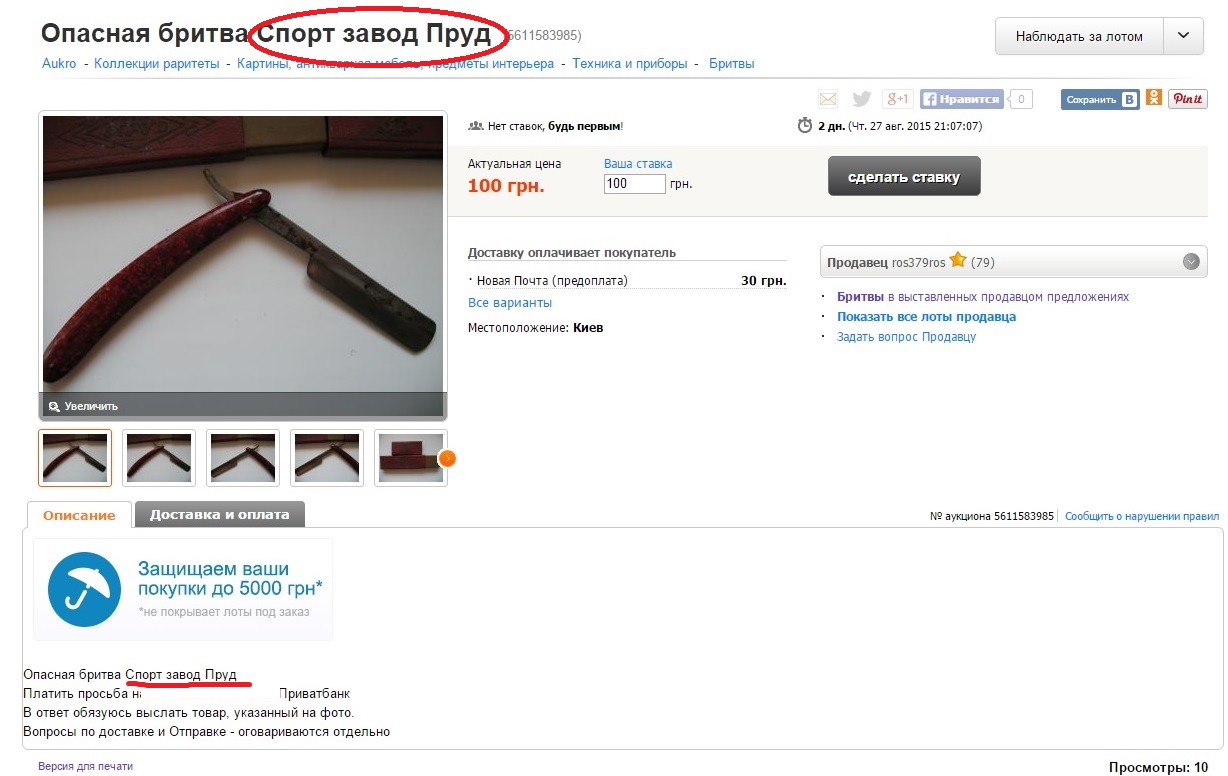
Task: Open Показать все лоты продавца link
Action: [926, 317]
